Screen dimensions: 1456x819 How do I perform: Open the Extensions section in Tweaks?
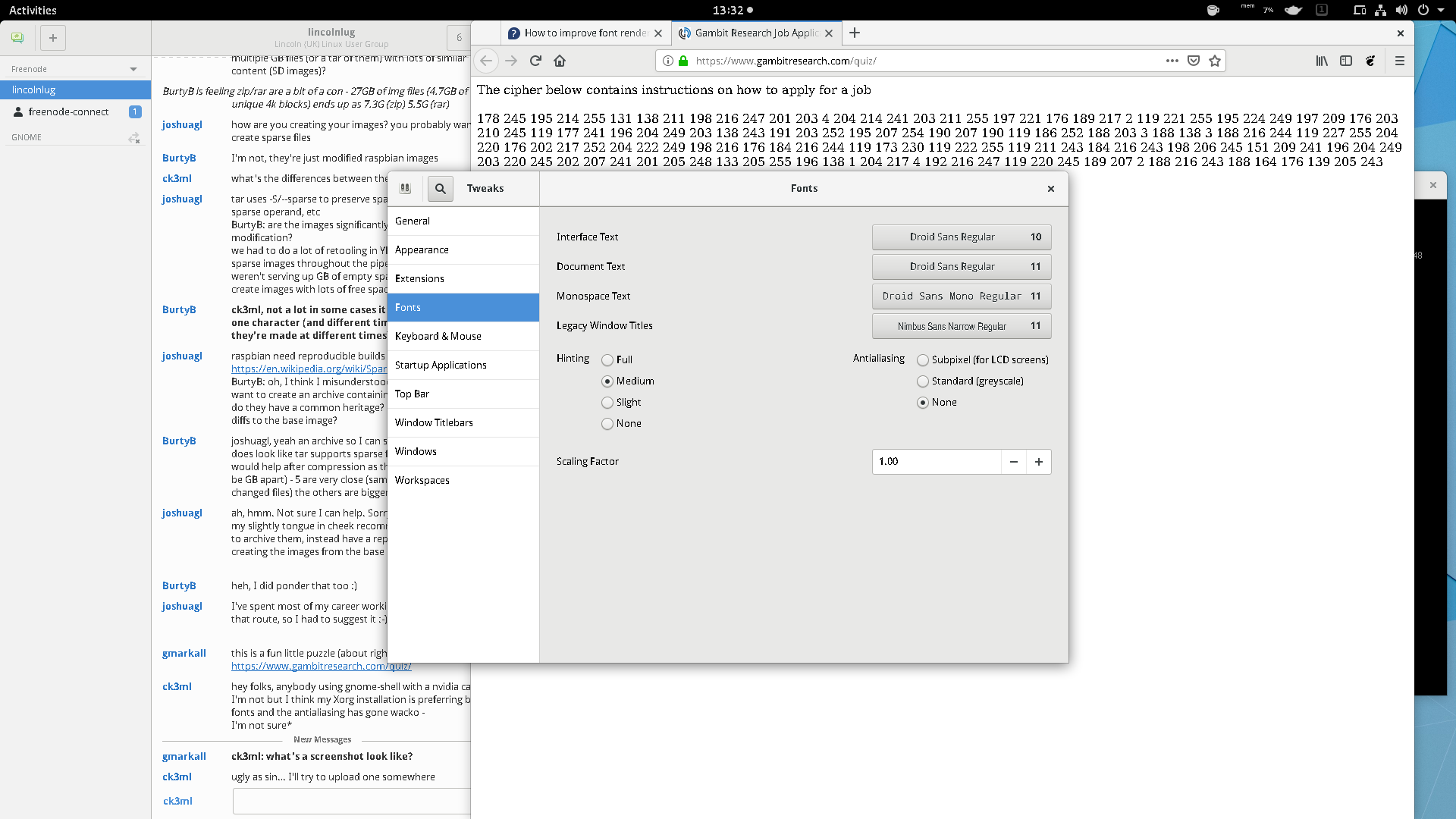point(463,278)
